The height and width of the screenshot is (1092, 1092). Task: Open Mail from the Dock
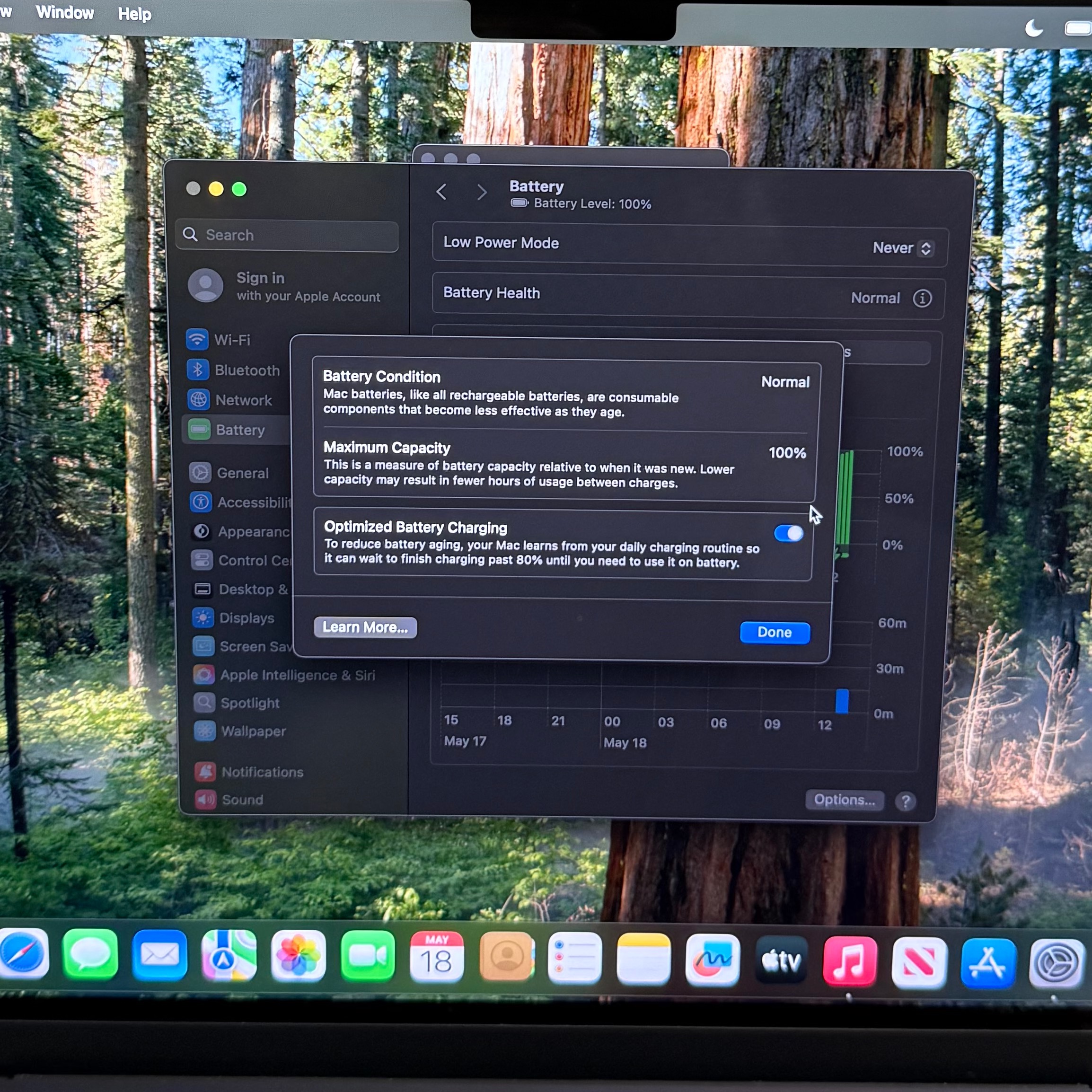click(x=159, y=955)
